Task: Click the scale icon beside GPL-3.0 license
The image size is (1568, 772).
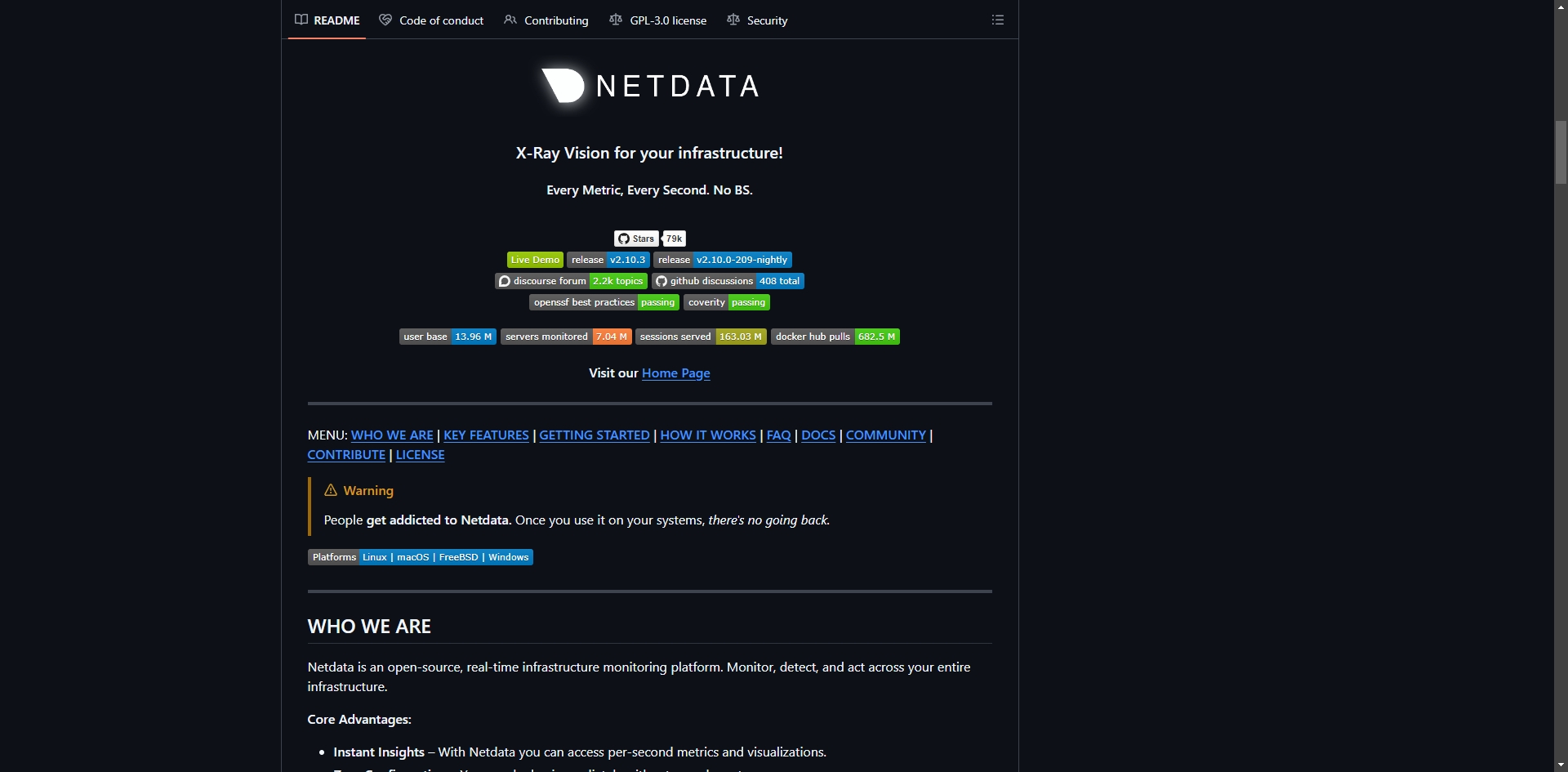Action: pos(616,20)
